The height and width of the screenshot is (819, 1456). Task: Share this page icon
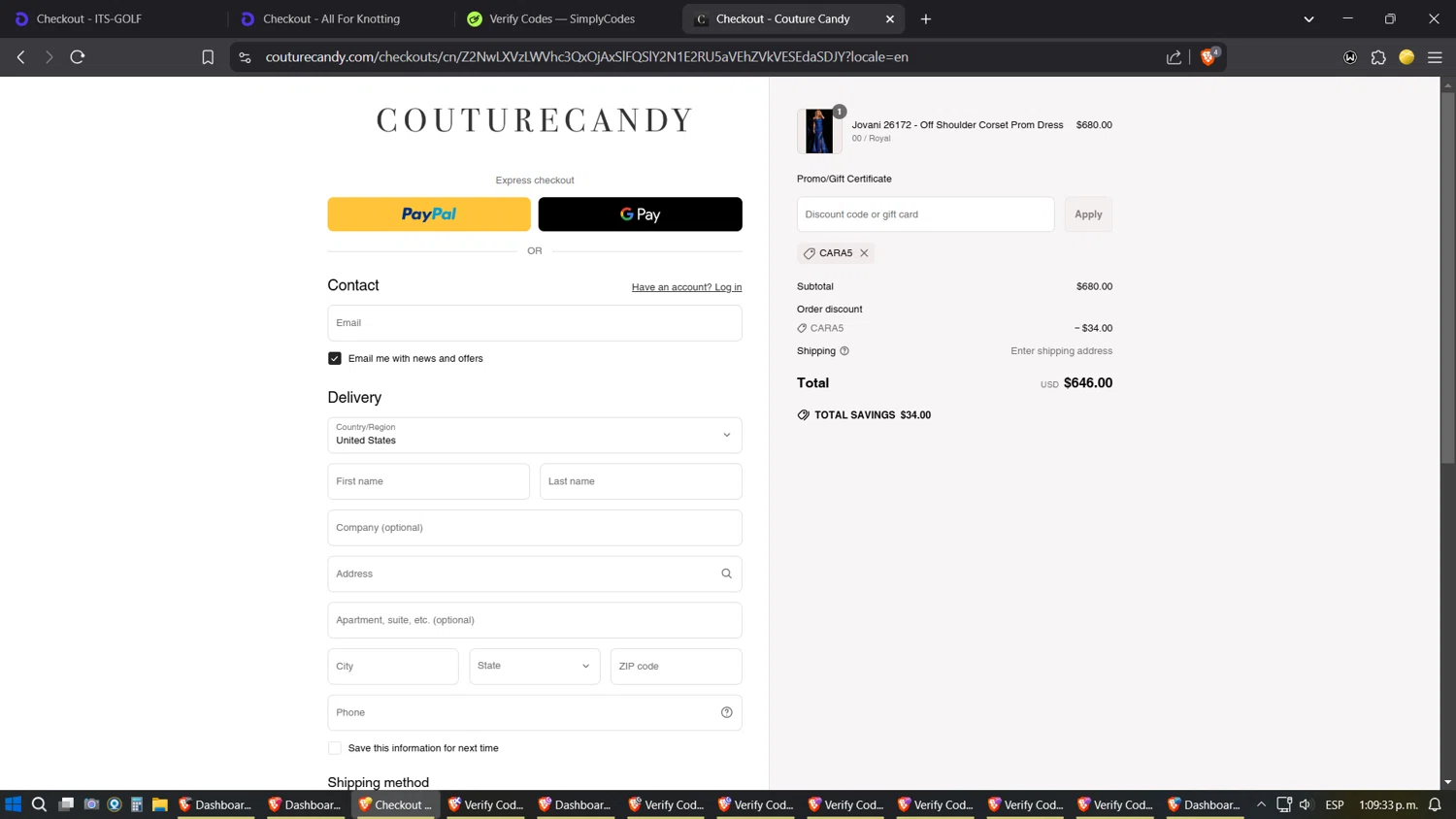1174,57
